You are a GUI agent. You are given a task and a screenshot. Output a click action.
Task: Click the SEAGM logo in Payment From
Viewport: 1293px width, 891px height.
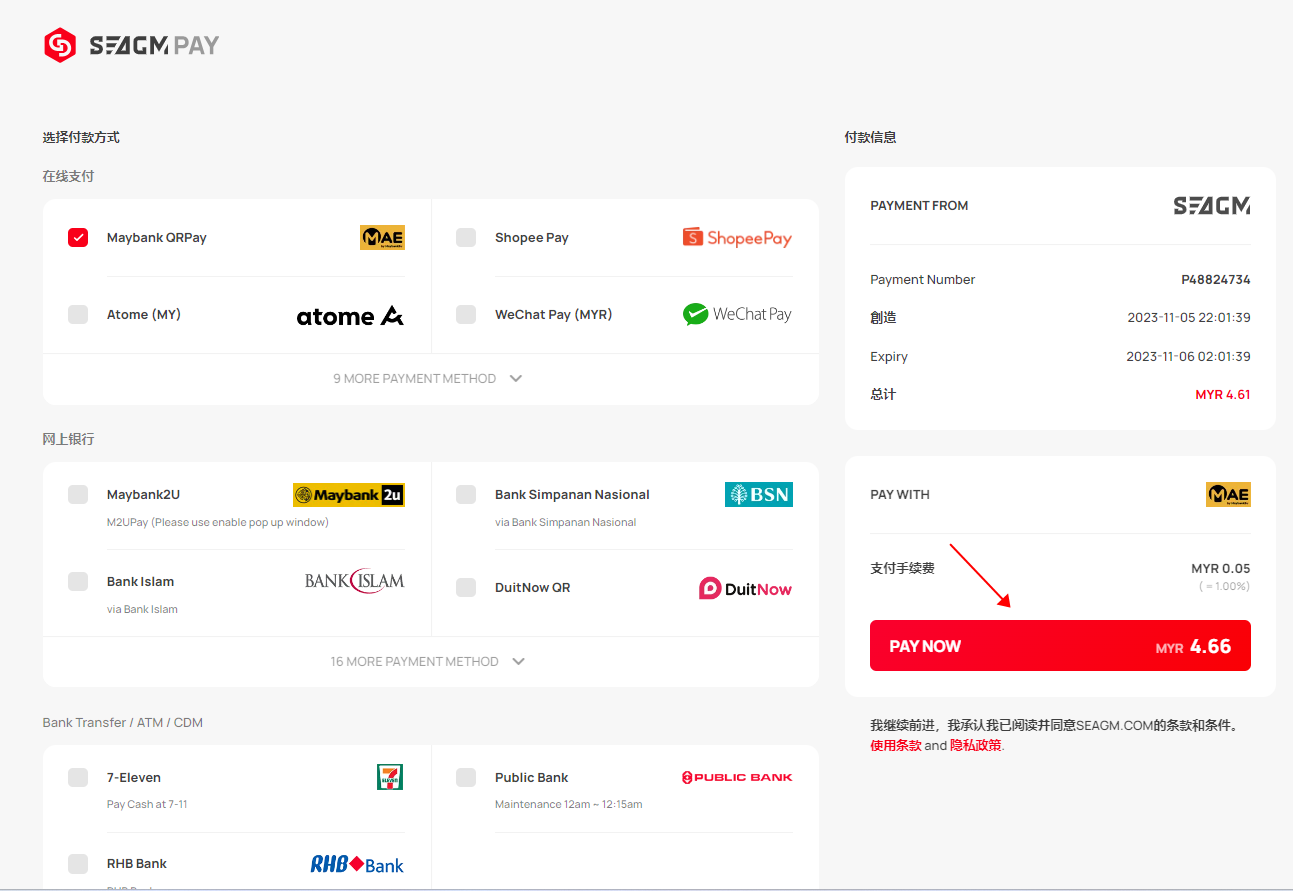coord(1212,205)
